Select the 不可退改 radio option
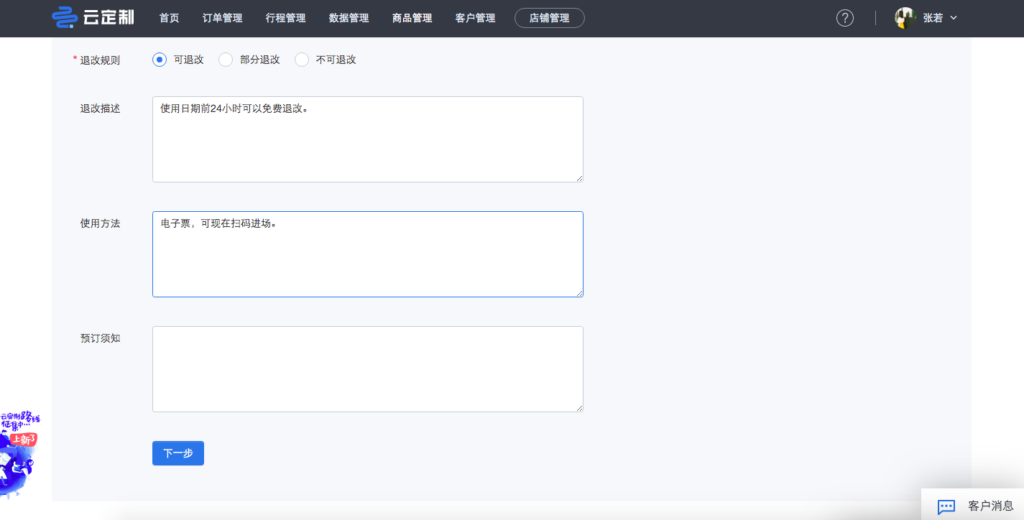Screen dimensions: 1024x520 302,60
